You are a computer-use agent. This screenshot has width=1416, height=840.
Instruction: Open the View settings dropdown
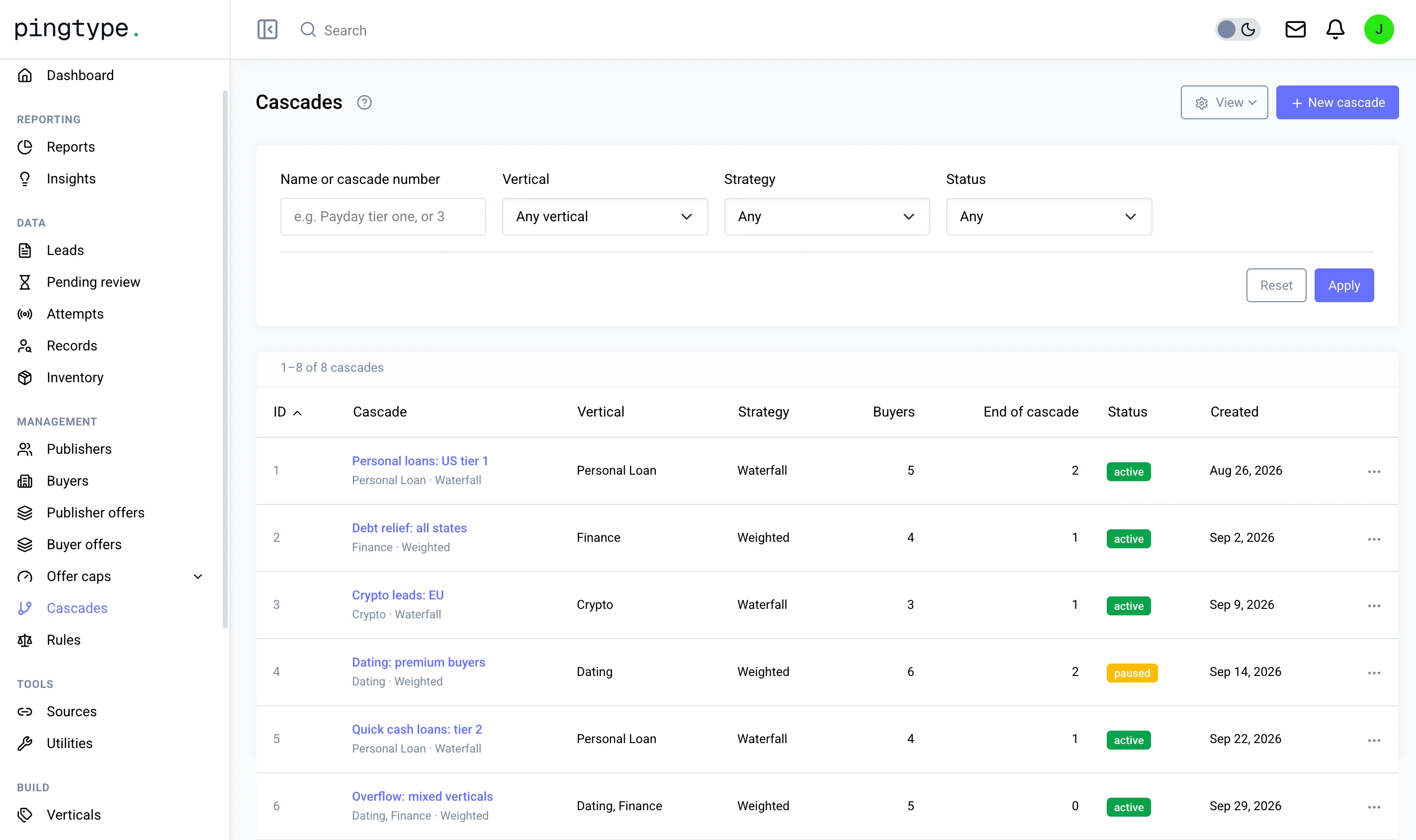[x=1224, y=102]
